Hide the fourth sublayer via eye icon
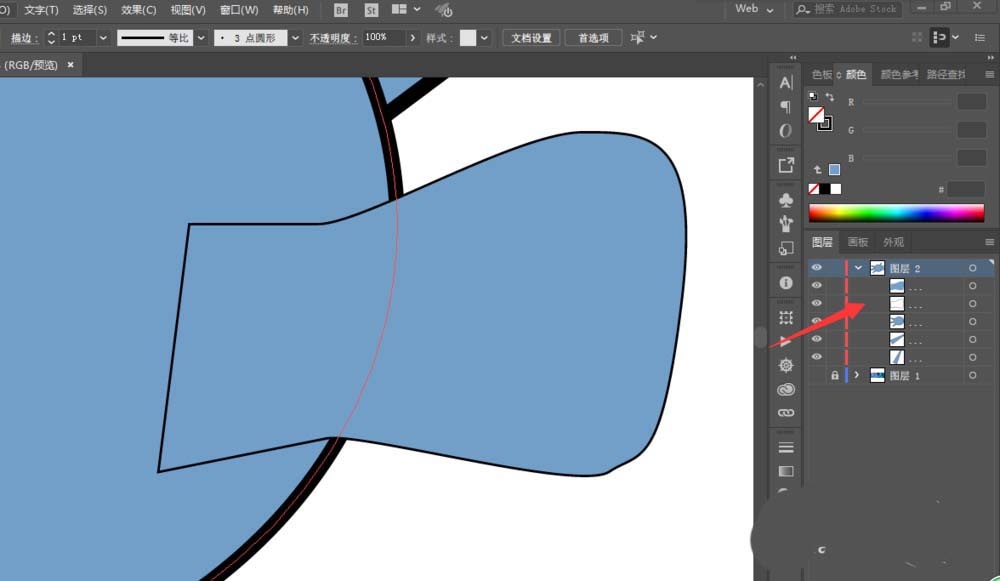This screenshot has width=1000, height=581. coord(816,339)
